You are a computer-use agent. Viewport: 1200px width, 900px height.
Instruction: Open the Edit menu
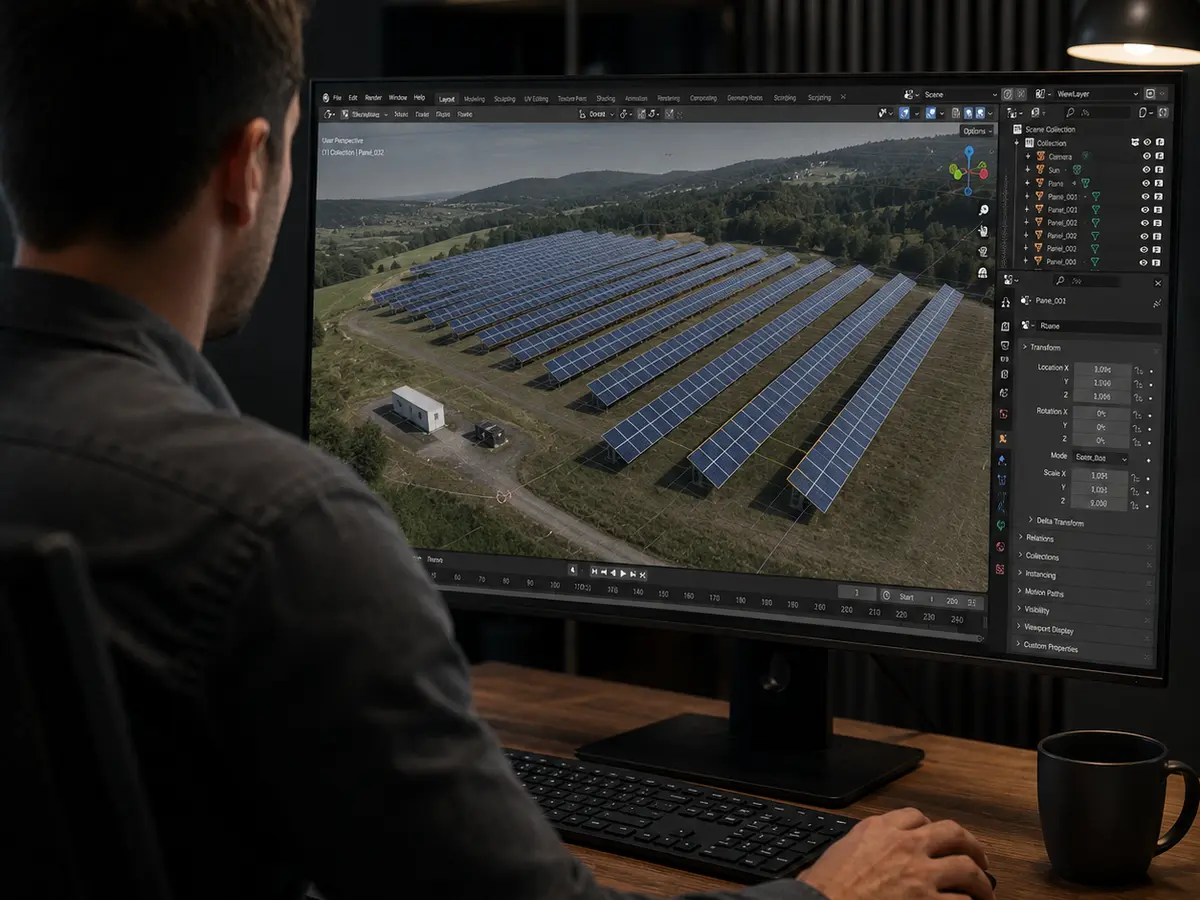point(353,98)
